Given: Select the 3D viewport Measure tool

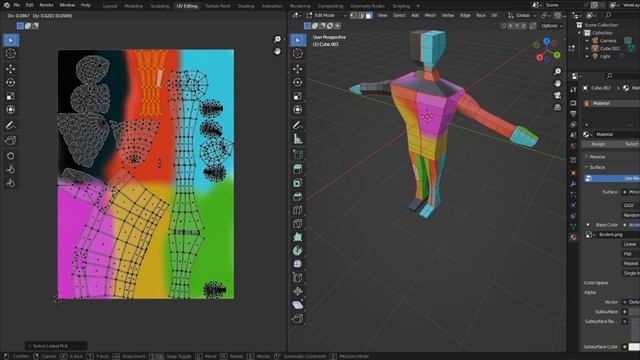Looking at the screenshot, I should coord(298,139).
